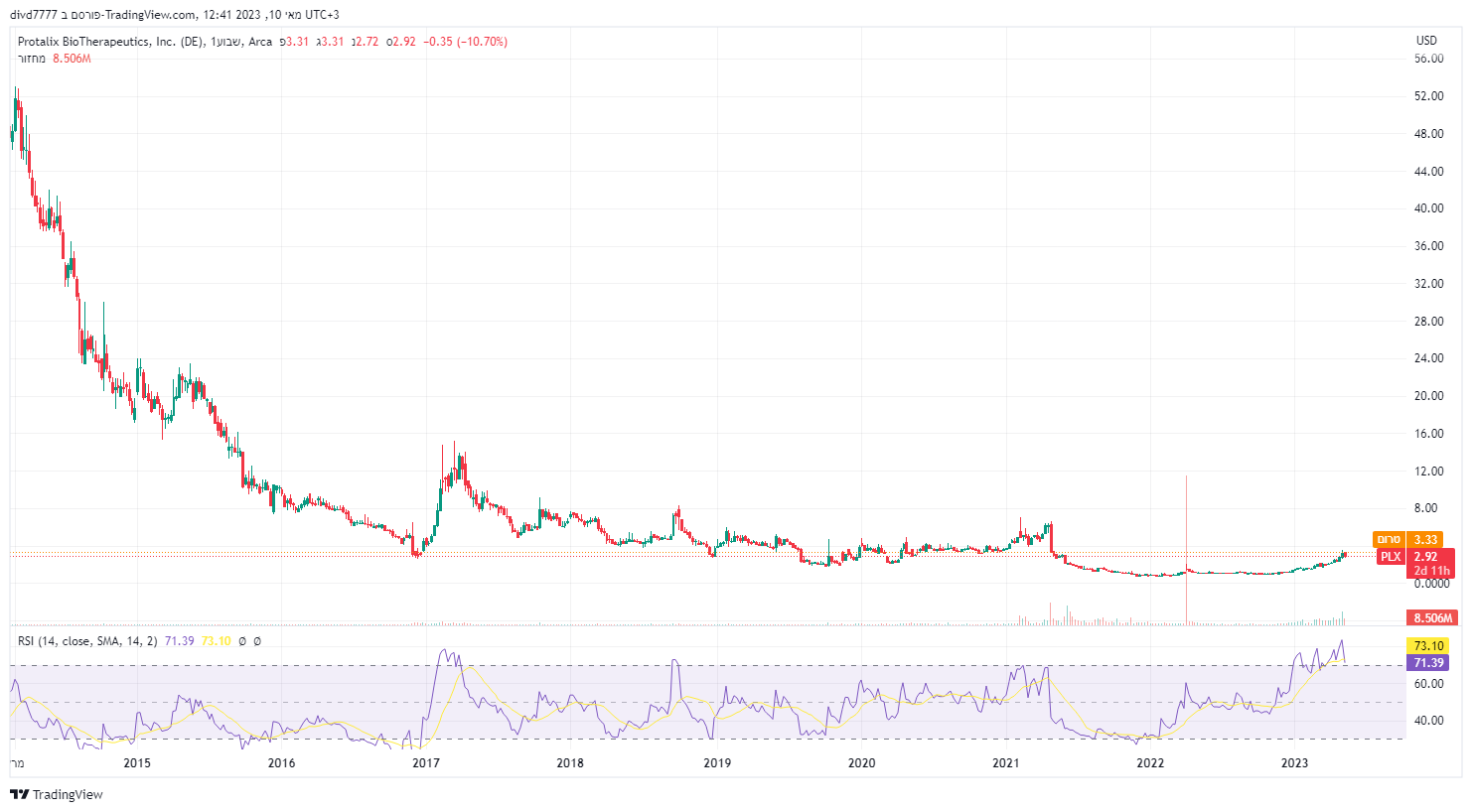Click the 2023 year on time axis
The width and height of the screenshot is (1472, 812).
1294,763
